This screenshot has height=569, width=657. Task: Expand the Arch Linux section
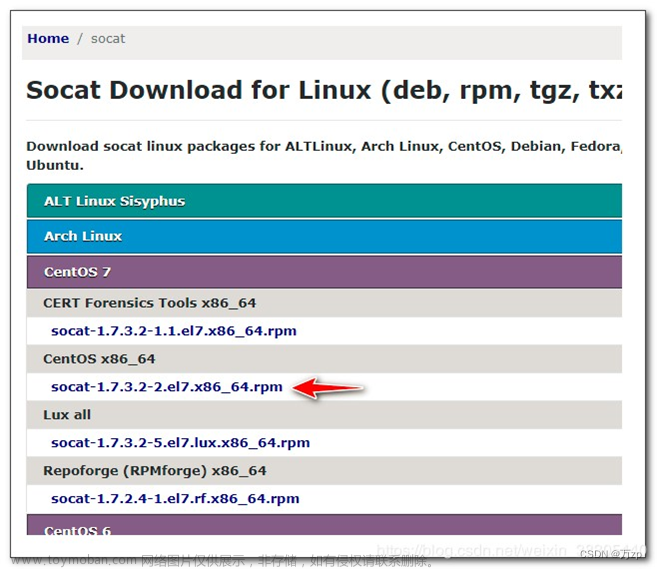click(x=324, y=236)
